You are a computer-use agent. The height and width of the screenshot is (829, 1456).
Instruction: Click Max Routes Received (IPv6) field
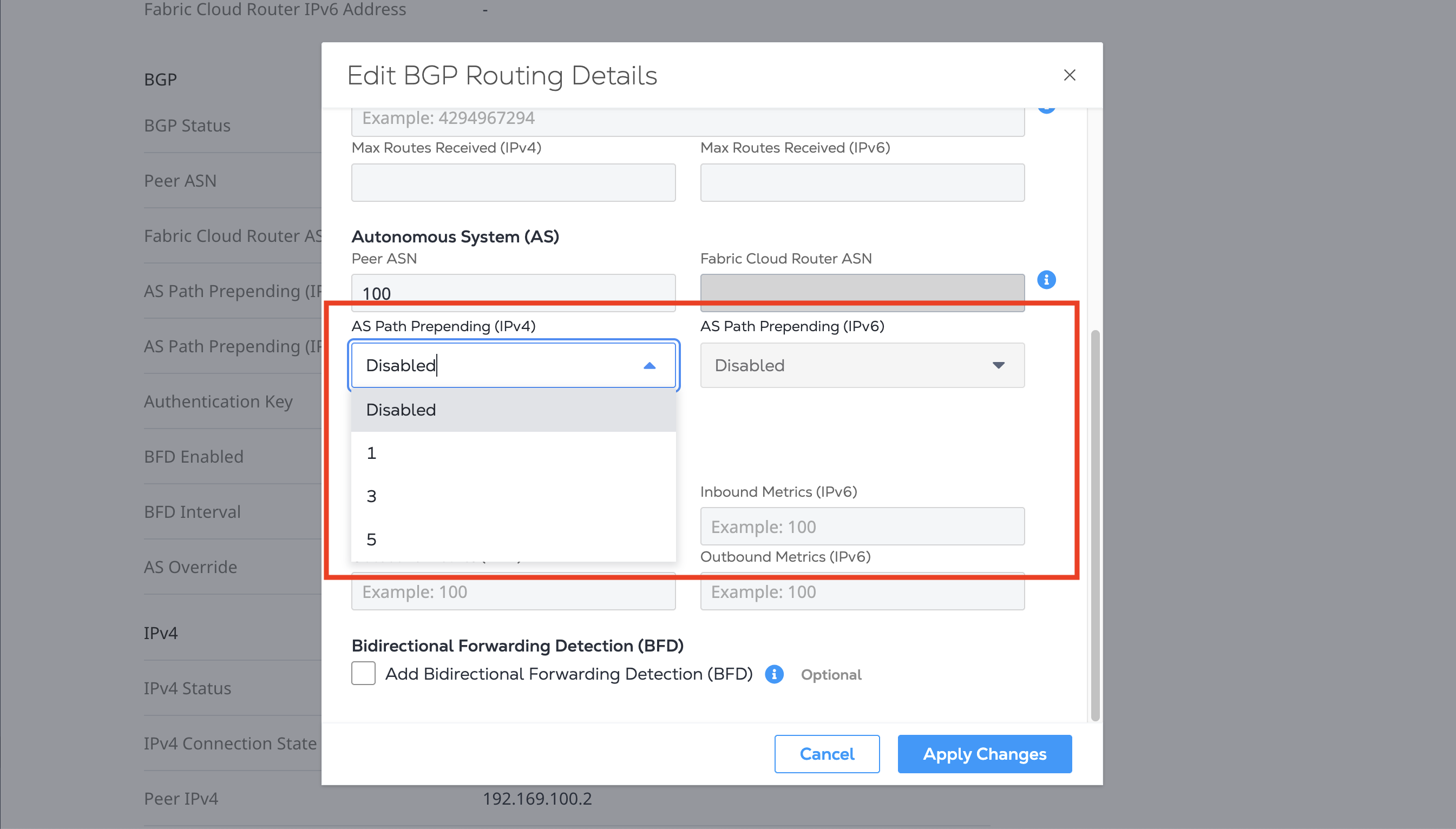pyautogui.click(x=862, y=183)
